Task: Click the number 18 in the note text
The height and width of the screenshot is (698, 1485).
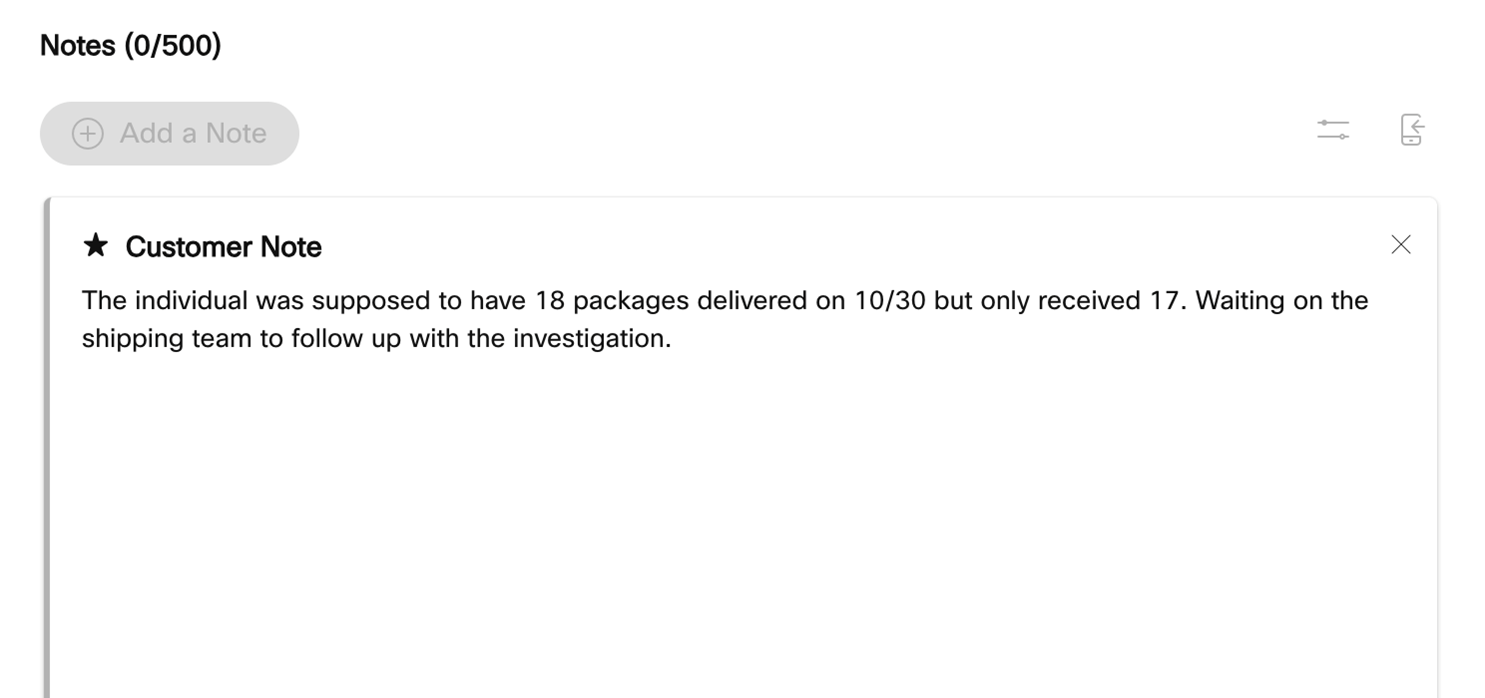Action: (x=550, y=300)
